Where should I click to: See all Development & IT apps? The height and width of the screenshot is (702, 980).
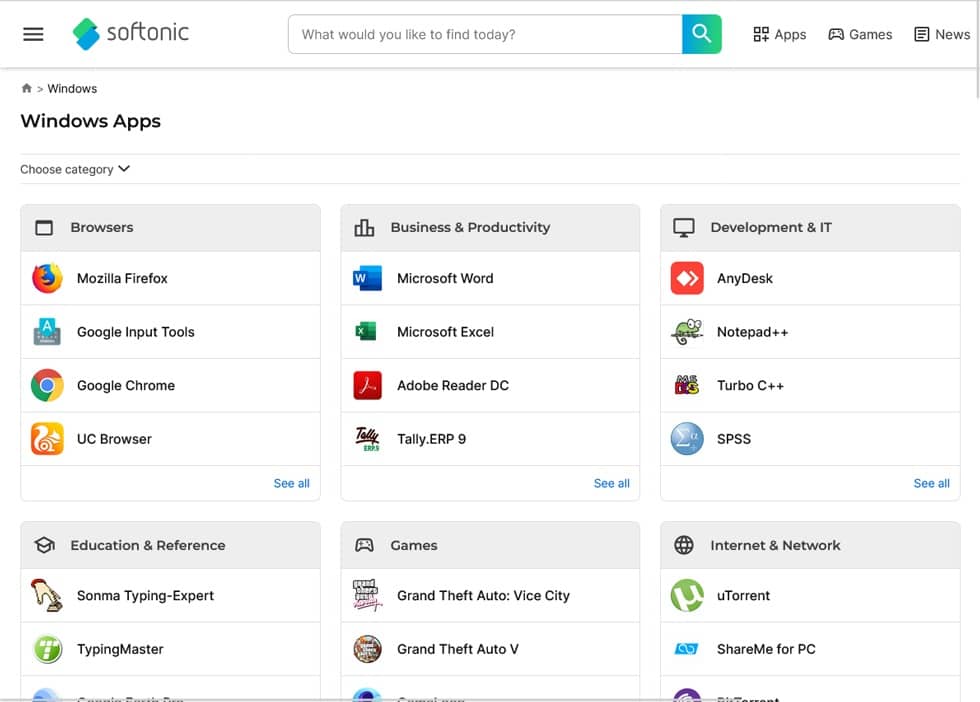(931, 483)
